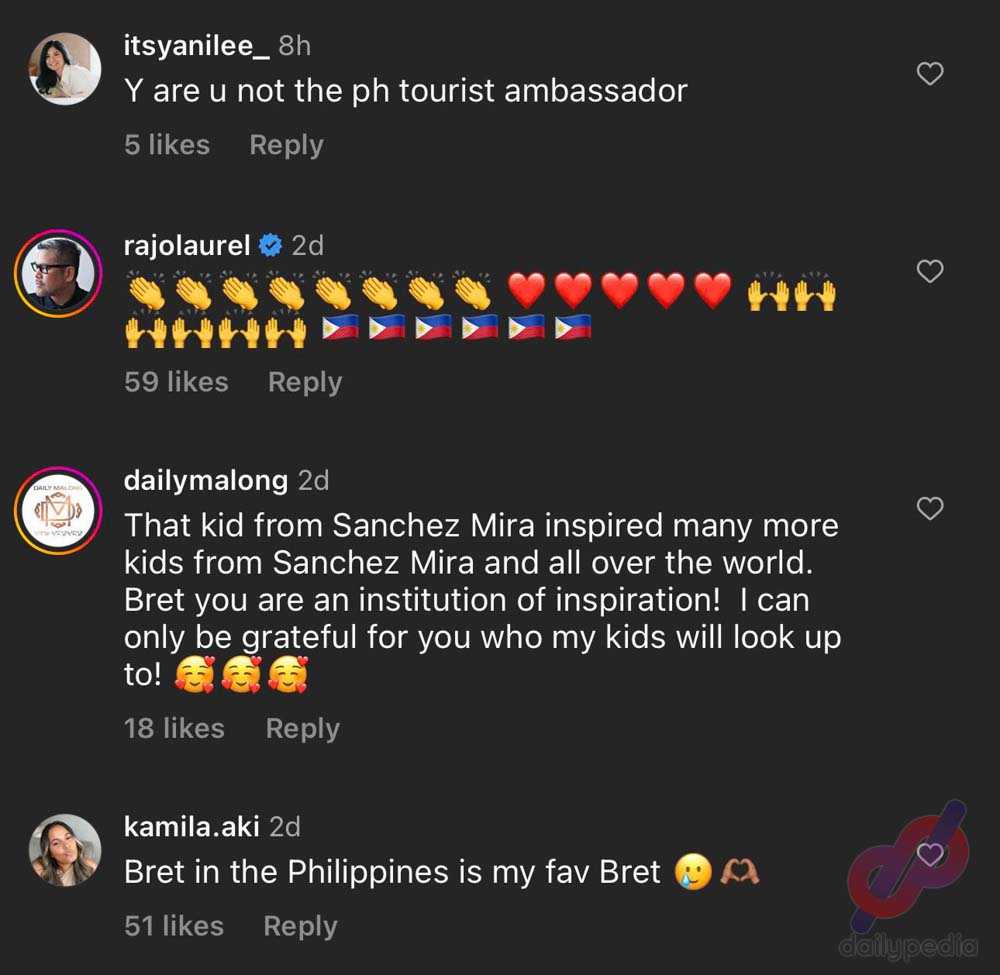Reply to the ph tourist ambassador comment
Image resolution: width=1000 pixels, height=975 pixels.
click(x=286, y=145)
